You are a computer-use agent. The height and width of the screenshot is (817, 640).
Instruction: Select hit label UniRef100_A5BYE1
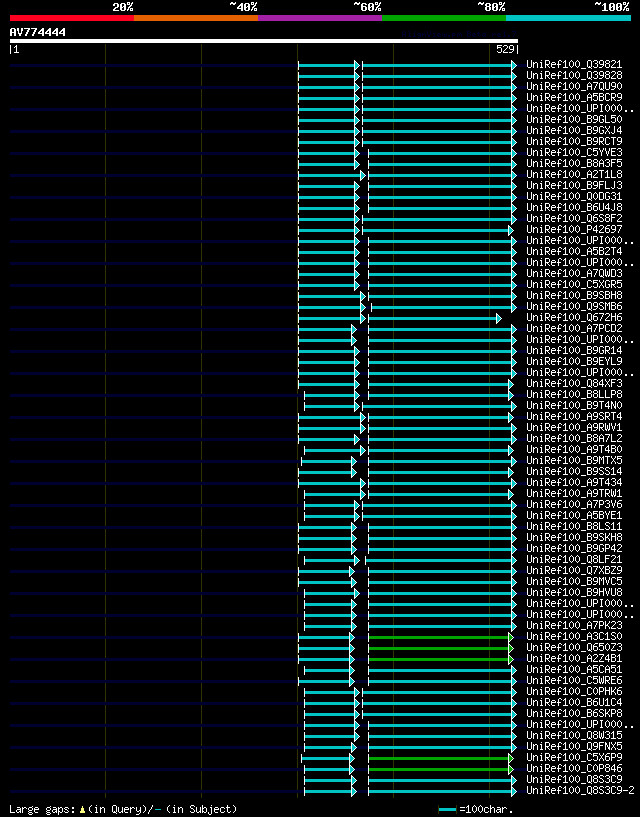574,515
